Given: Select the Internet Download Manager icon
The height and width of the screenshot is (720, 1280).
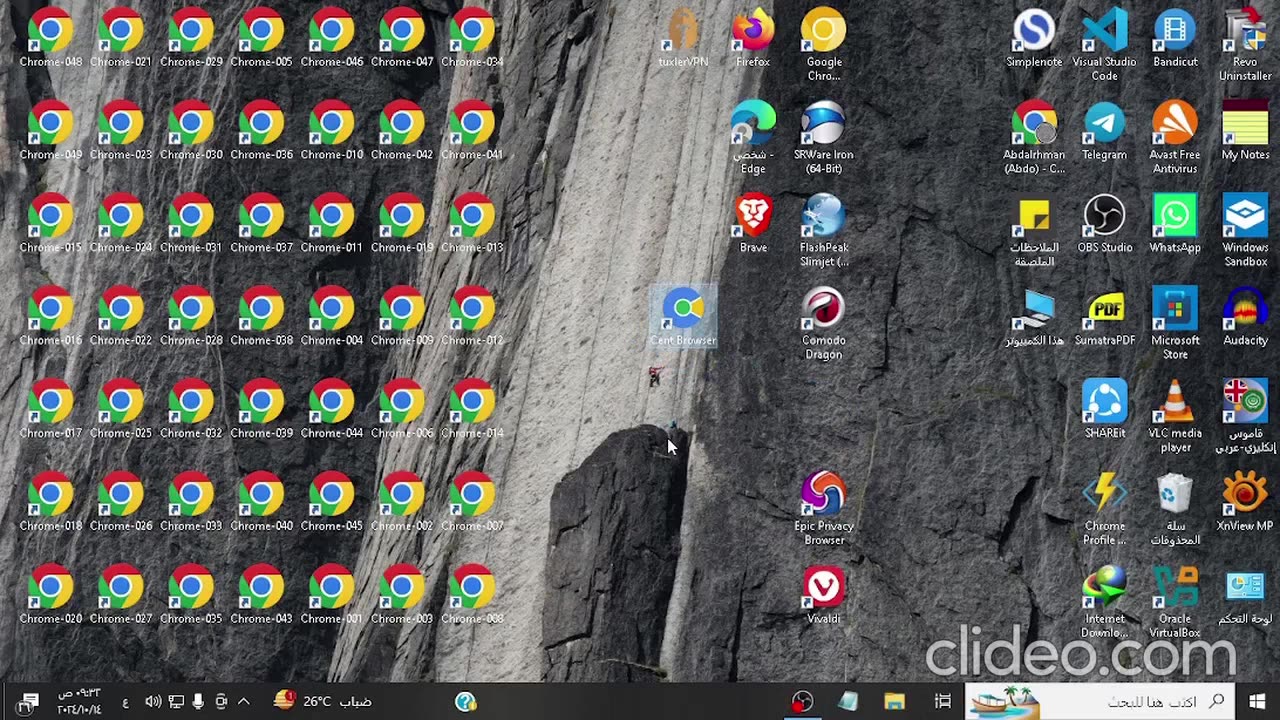Looking at the screenshot, I should tap(1105, 603).
